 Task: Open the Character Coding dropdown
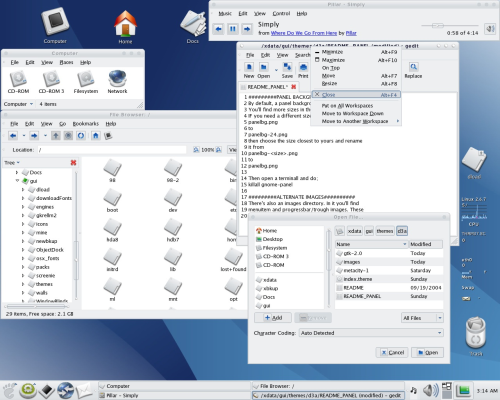(x=371, y=333)
